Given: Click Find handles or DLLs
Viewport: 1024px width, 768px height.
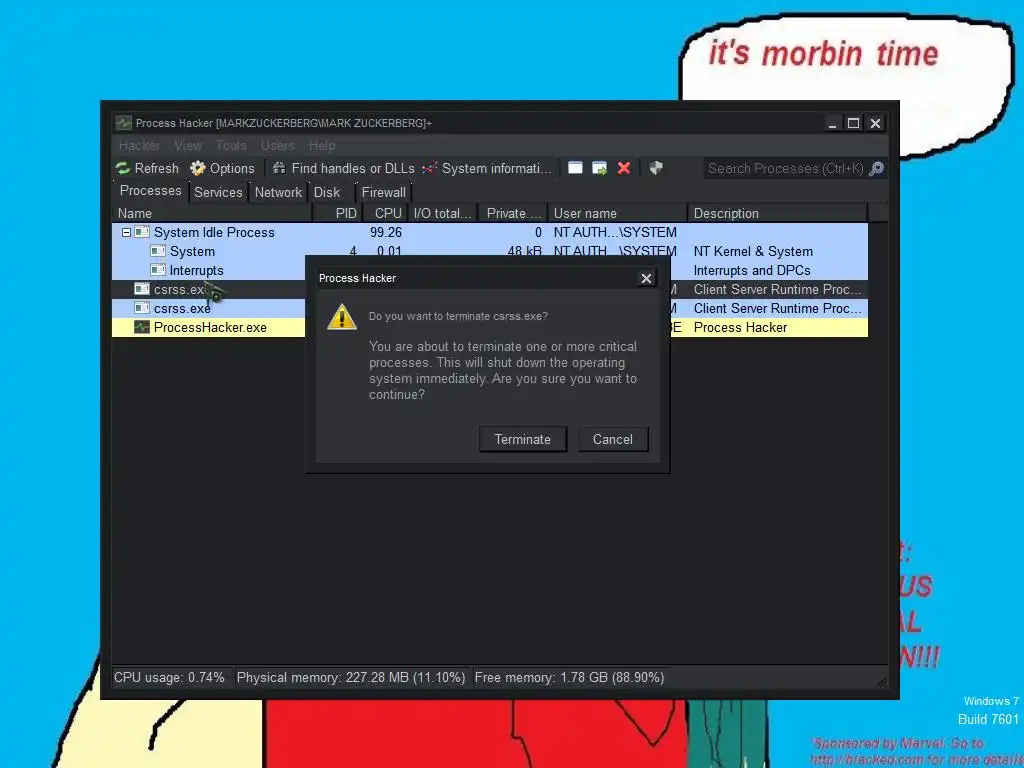Looking at the screenshot, I should point(344,168).
